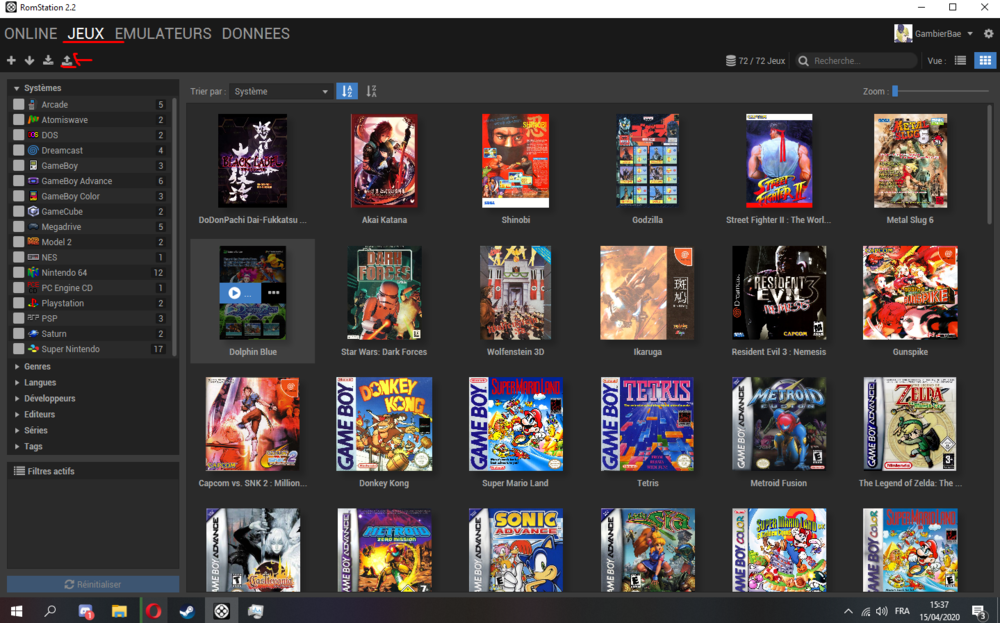This screenshot has height=623, width=1000.
Task: Open Opera browser from the taskbar
Action: pos(153,611)
